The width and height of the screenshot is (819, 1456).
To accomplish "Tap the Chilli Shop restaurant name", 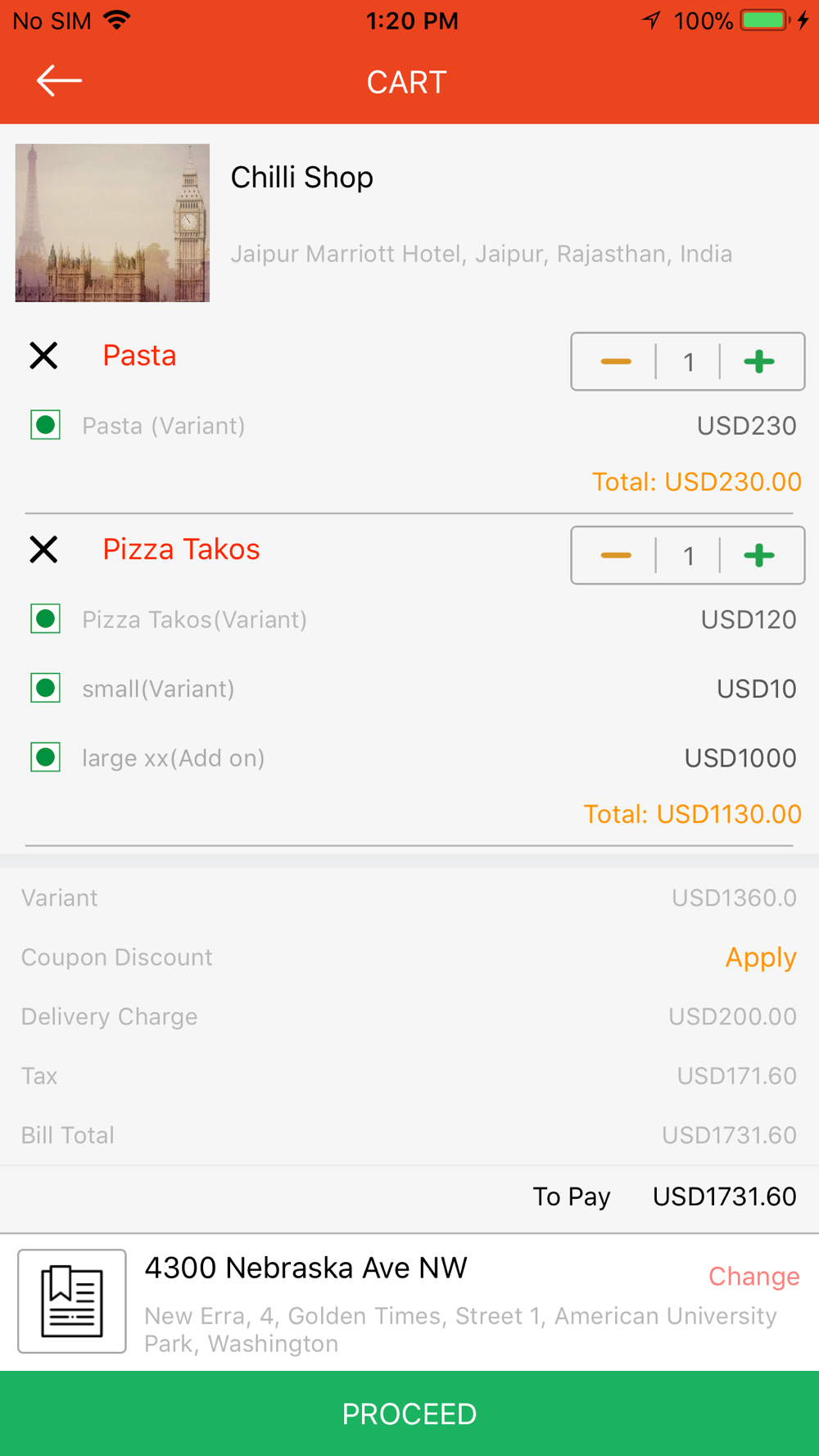I will coord(301,177).
